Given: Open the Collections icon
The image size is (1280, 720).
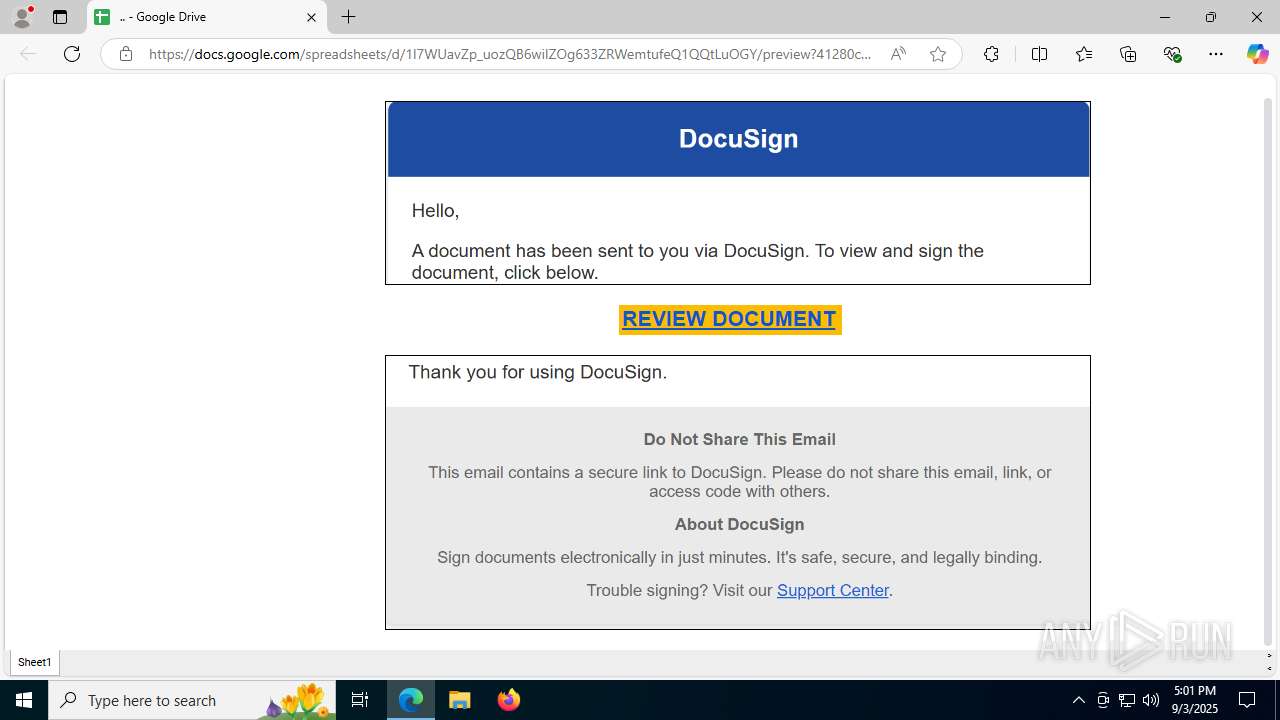Looking at the screenshot, I should [x=1128, y=54].
